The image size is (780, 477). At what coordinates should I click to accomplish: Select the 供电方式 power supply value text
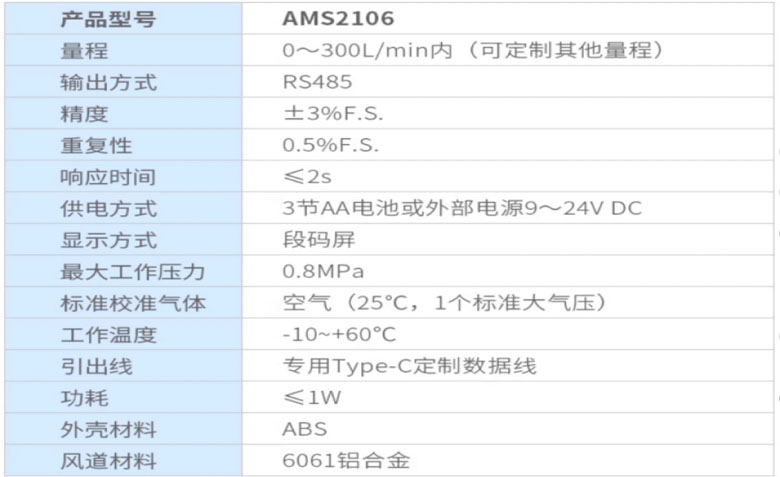462,208
